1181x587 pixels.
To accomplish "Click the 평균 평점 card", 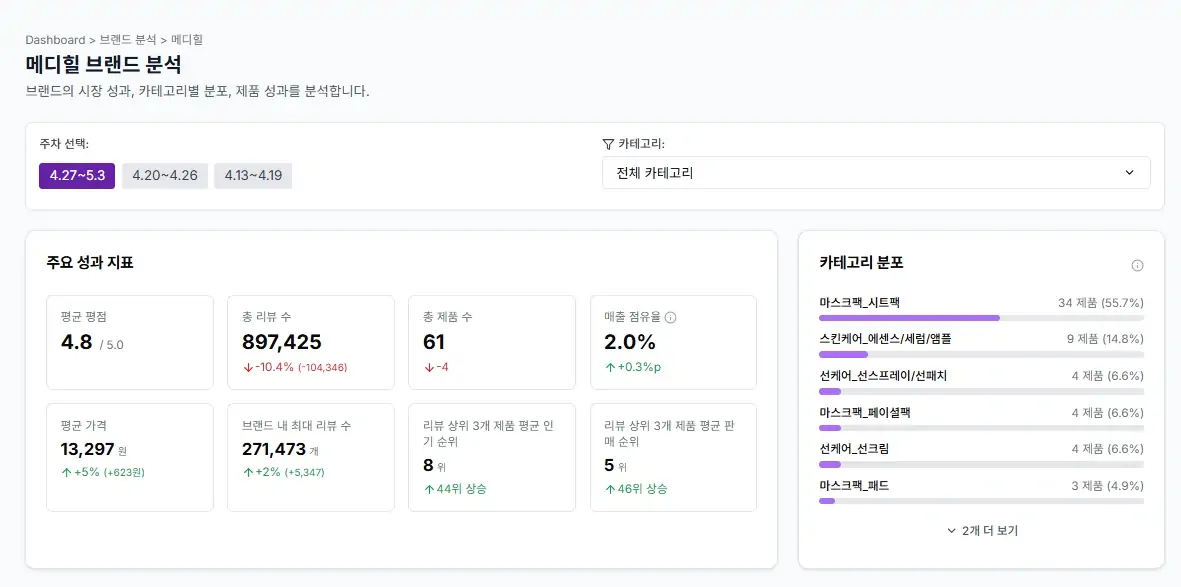I will click(130, 342).
